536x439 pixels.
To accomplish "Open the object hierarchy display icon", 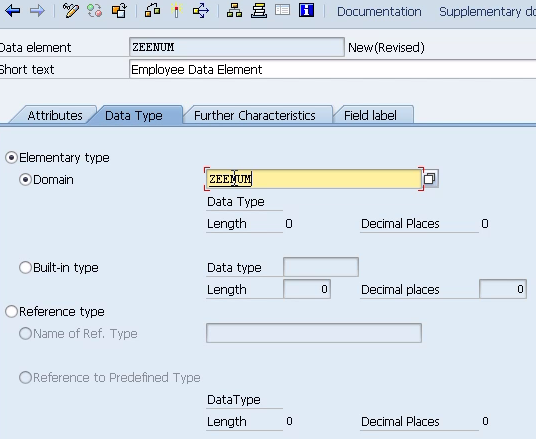I will 234,11.
